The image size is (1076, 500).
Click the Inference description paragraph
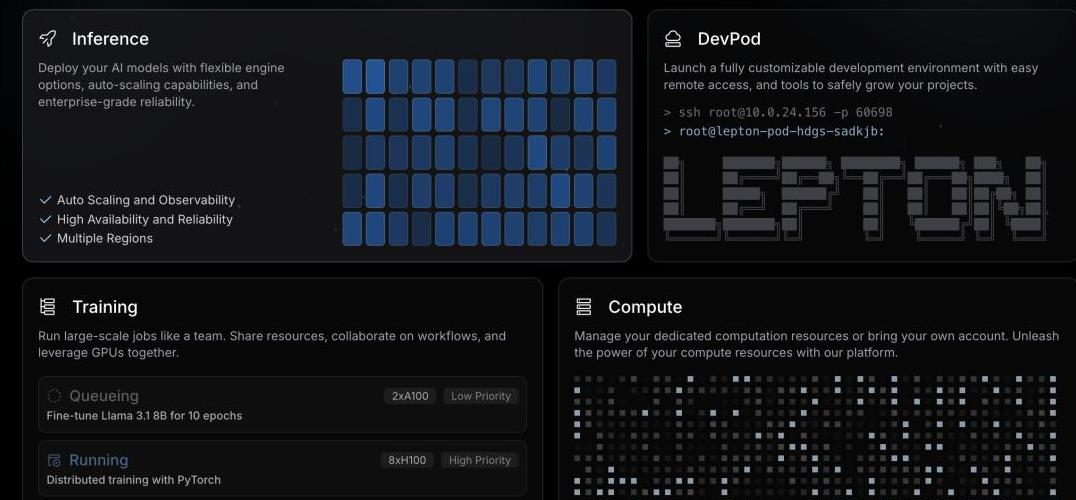click(161, 85)
